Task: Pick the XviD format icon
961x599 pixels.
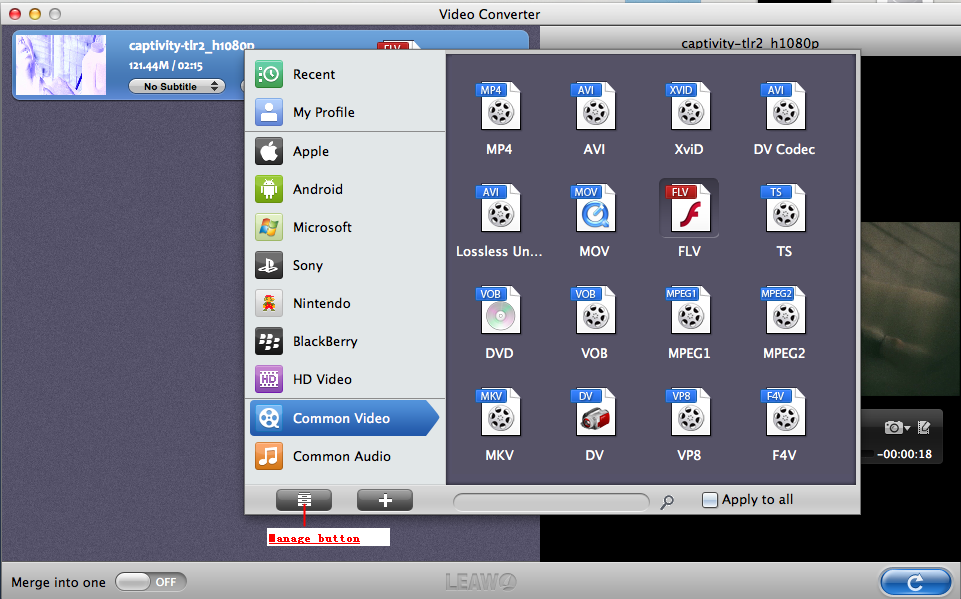Action: point(689,107)
